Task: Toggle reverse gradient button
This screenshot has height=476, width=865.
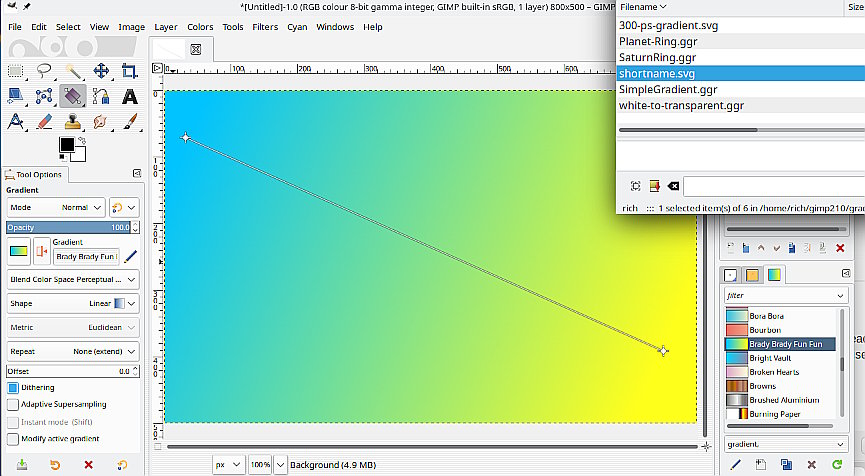Action: 41,252
